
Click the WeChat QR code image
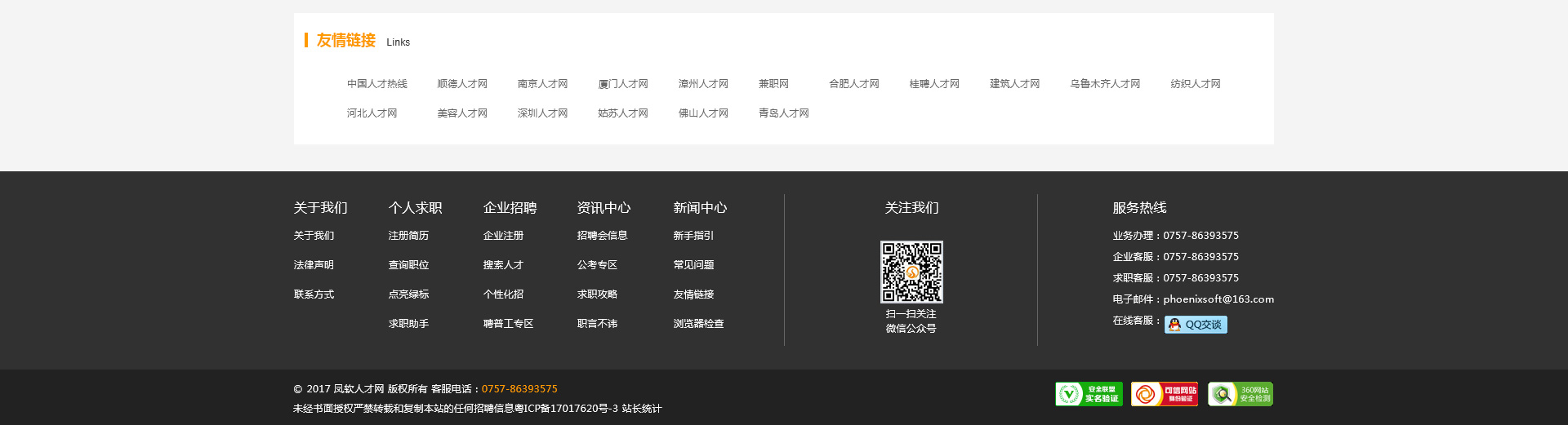click(x=911, y=272)
